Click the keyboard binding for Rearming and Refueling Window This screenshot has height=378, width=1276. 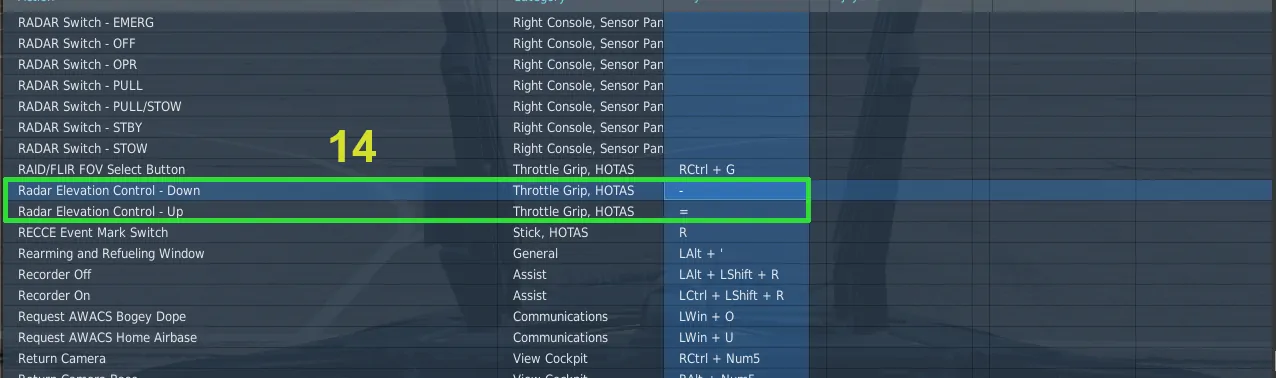pyautogui.click(x=736, y=253)
